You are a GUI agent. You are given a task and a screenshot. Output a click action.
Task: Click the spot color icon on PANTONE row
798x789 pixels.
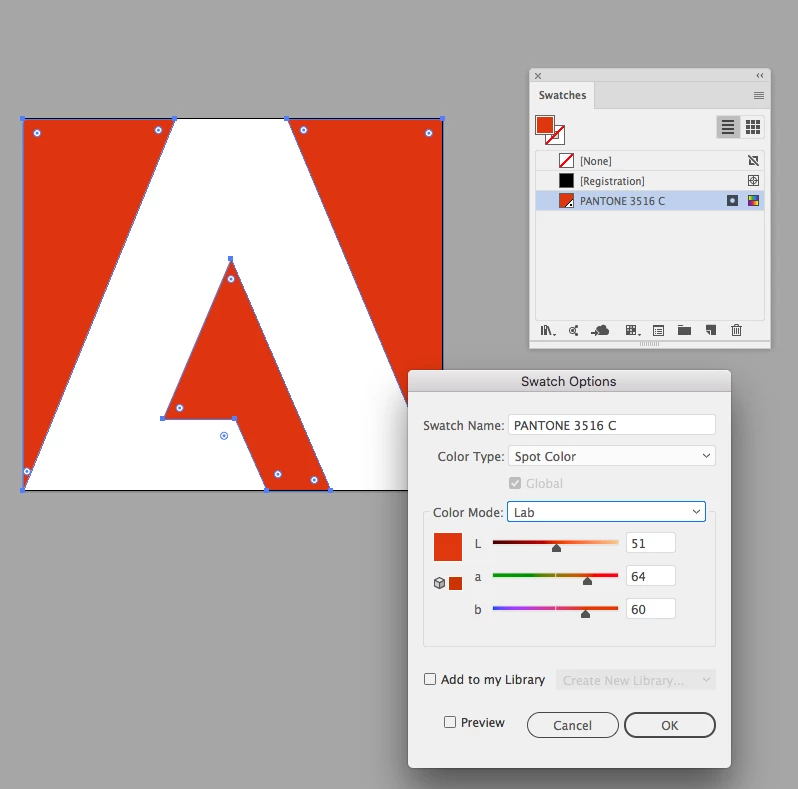pyautogui.click(x=732, y=201)
